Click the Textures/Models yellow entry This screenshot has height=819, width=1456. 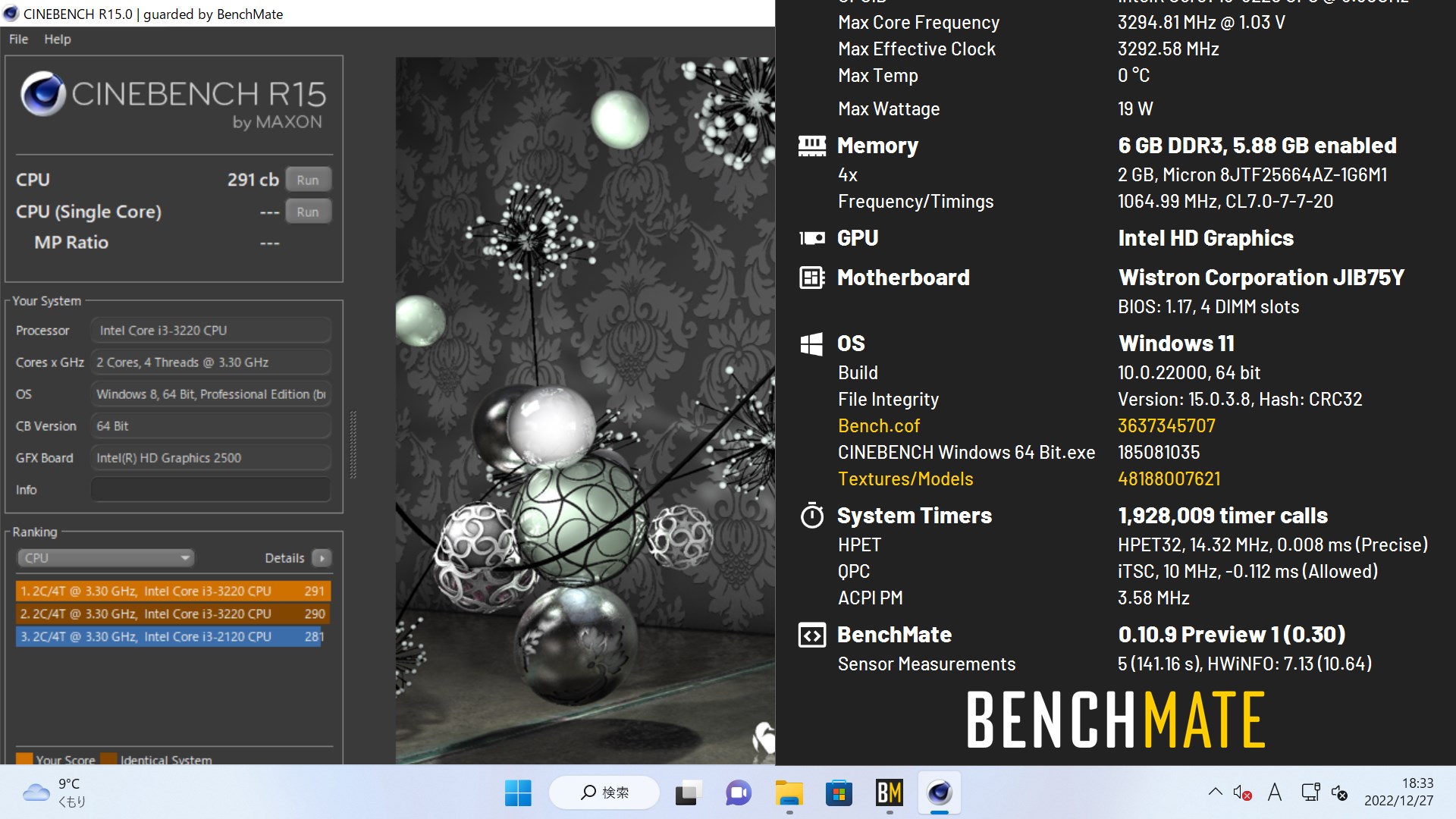(x=905, y=479)
